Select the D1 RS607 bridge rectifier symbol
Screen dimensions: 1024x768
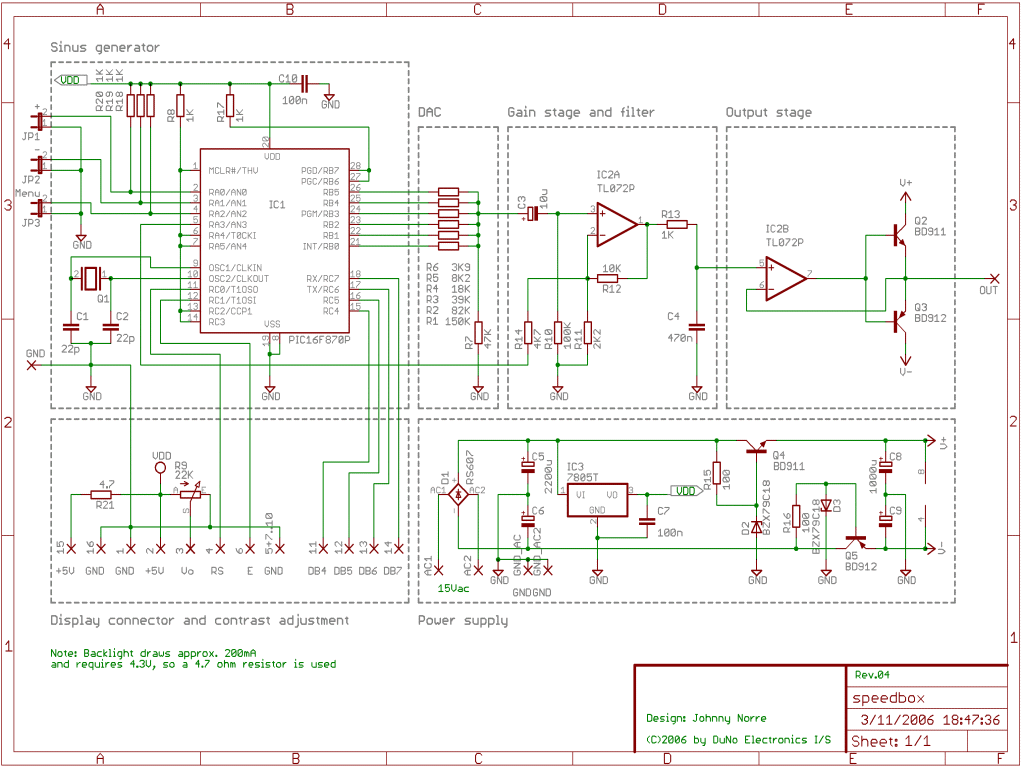[459, 492]
